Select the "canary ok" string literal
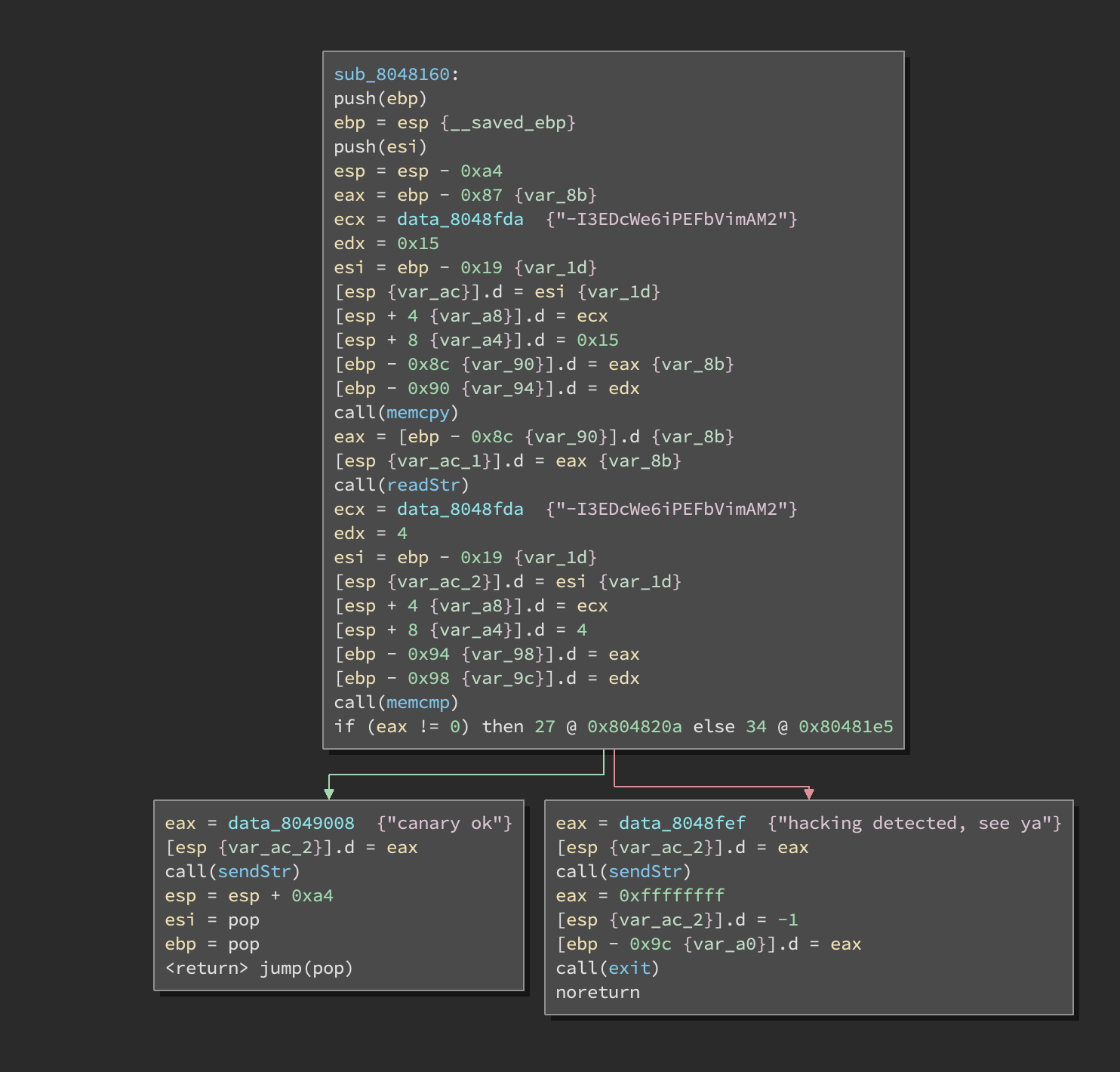The height and width of the screenshot is (1072, 1120). tap(444, 824)
